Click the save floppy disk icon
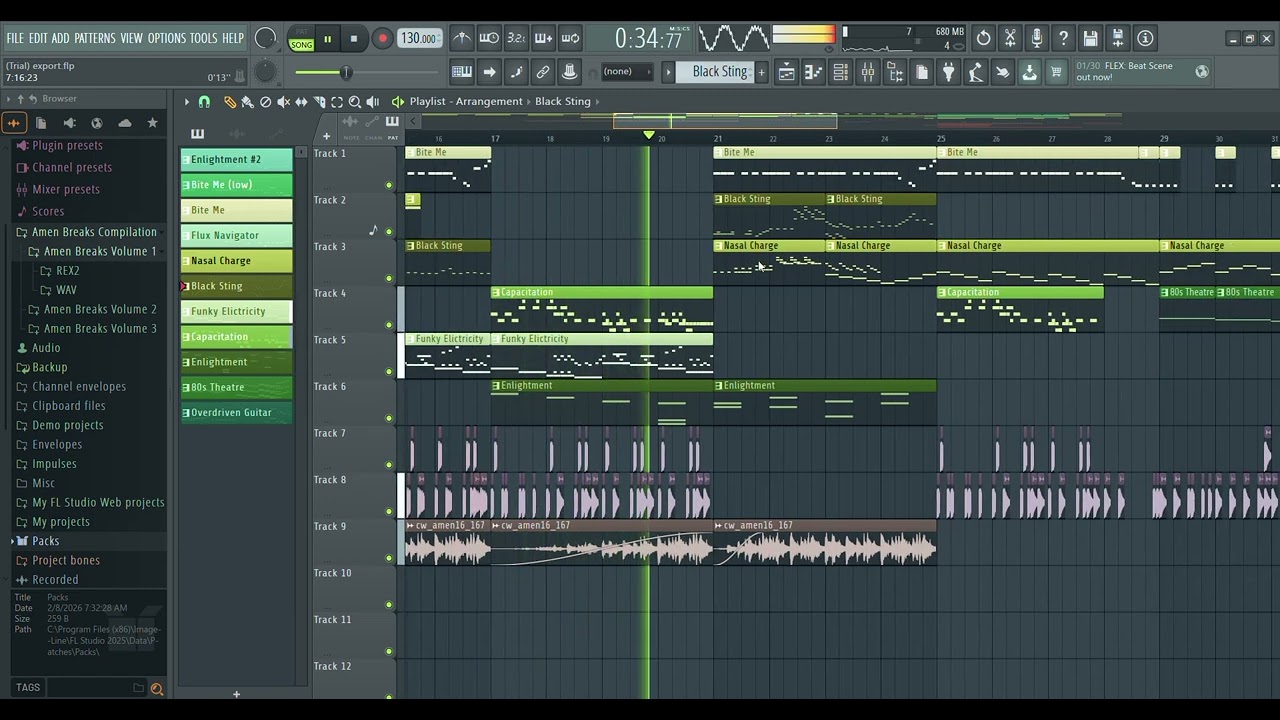The image size is (1280, 720). 1091,38
